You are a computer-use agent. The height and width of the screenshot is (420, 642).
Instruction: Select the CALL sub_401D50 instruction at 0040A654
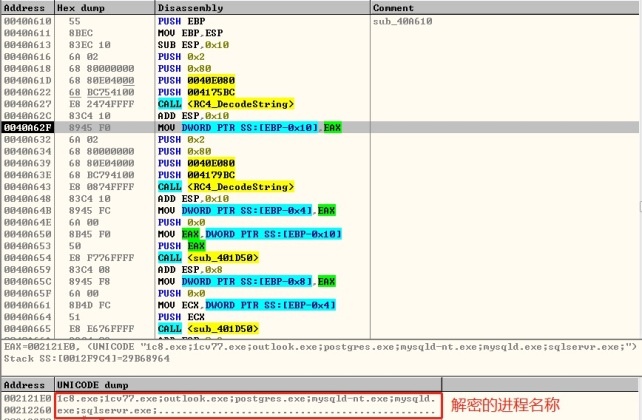(x=207, y=257)
